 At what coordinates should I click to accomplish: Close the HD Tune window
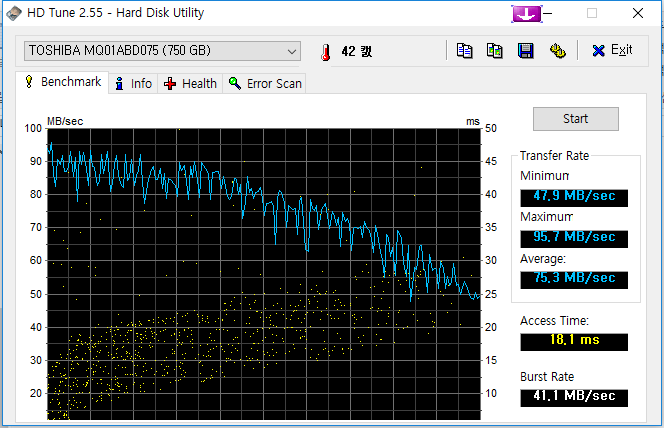coord(638,14)
